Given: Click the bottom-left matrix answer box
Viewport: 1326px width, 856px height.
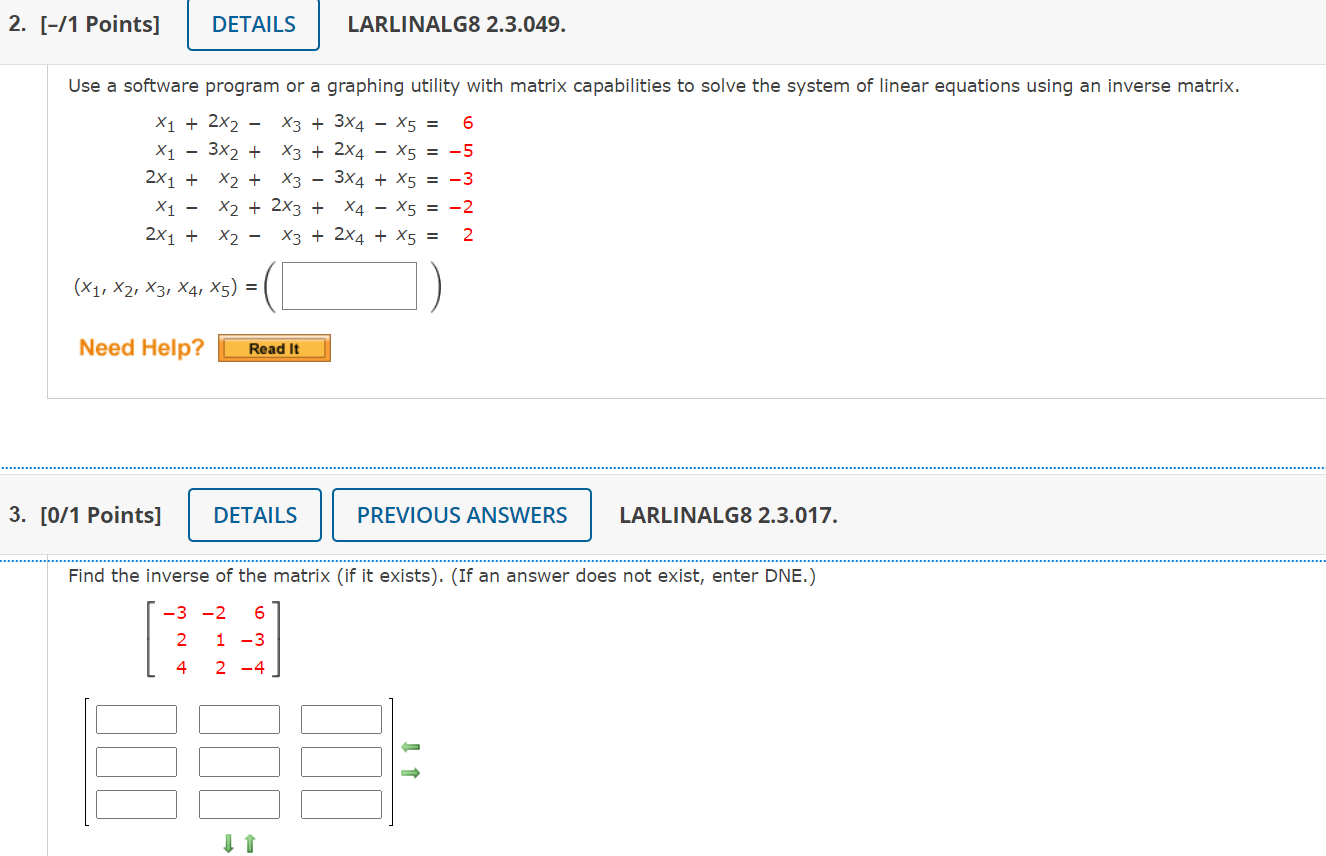Looking at the screenshot, I should (x=136, y=803).
